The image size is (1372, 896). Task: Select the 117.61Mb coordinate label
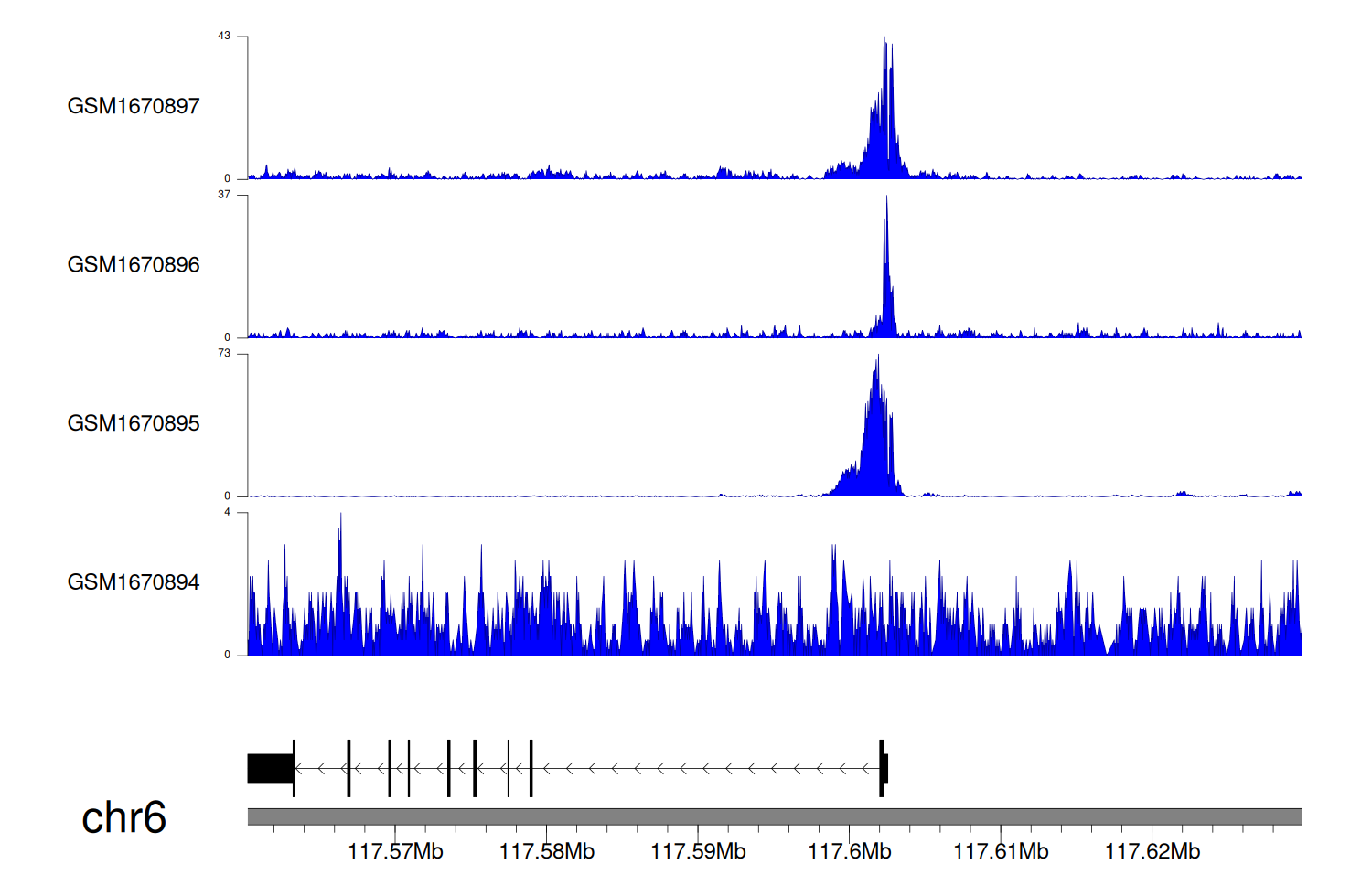click(x=1001, y=852)
